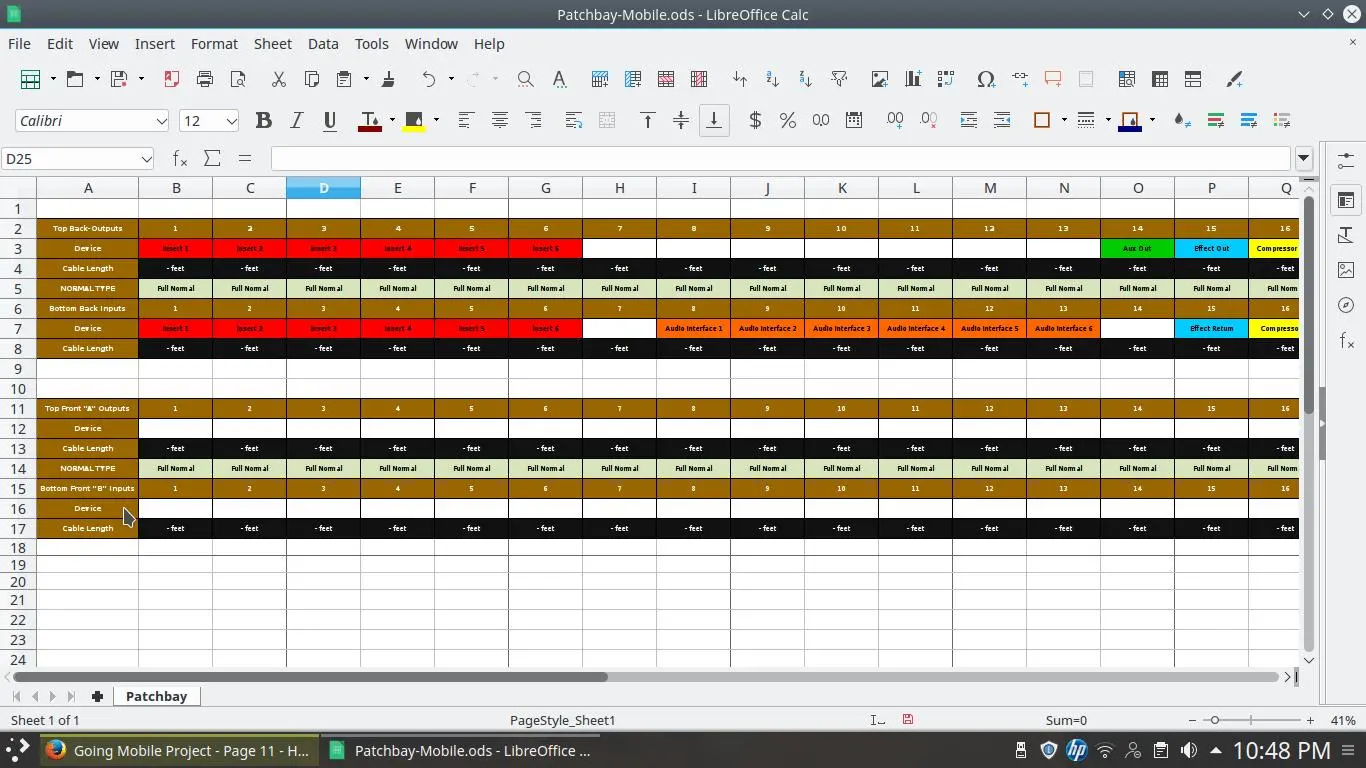
Task: Expand the Calibri font name dropdown
Action: tap(161, 121)
